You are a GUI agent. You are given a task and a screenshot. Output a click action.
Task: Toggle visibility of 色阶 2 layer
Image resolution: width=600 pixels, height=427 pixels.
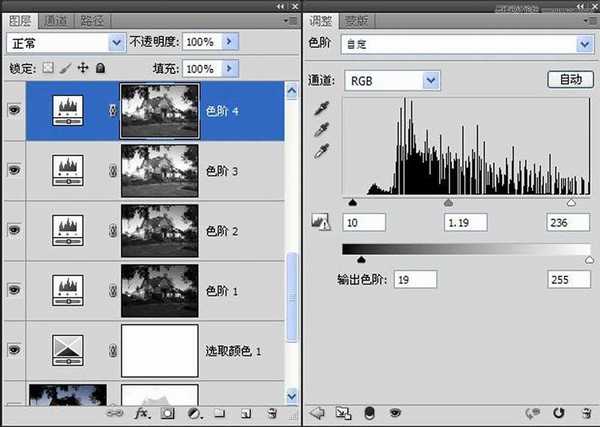click(x=14, y=230)
